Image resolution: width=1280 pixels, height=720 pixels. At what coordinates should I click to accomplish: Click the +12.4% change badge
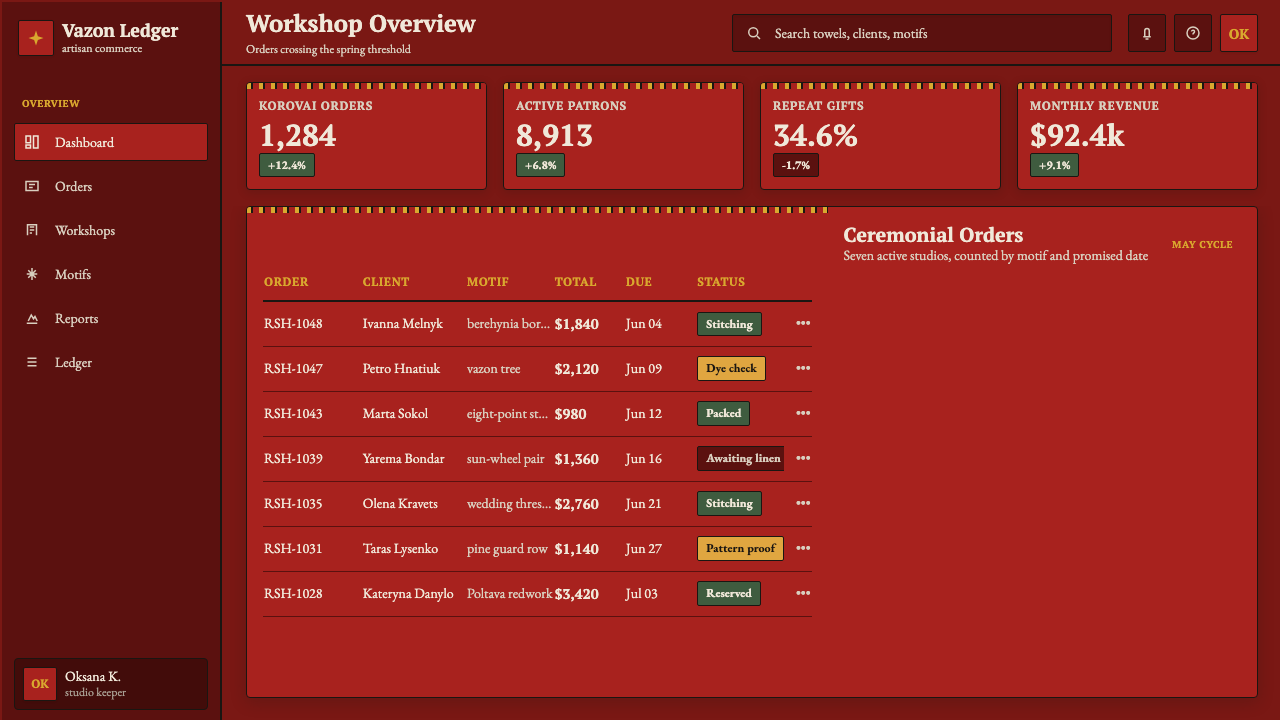point(287,165)
